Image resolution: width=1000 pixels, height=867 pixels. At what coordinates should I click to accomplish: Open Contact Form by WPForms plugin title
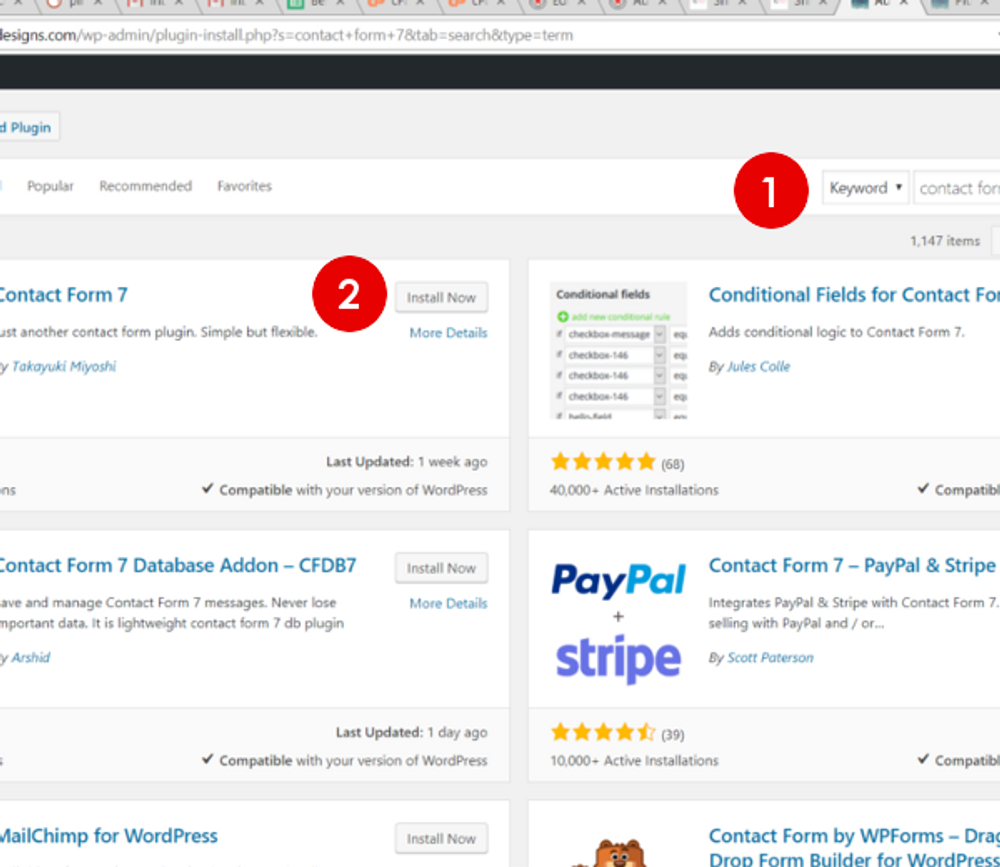click(x=854, y=847)
